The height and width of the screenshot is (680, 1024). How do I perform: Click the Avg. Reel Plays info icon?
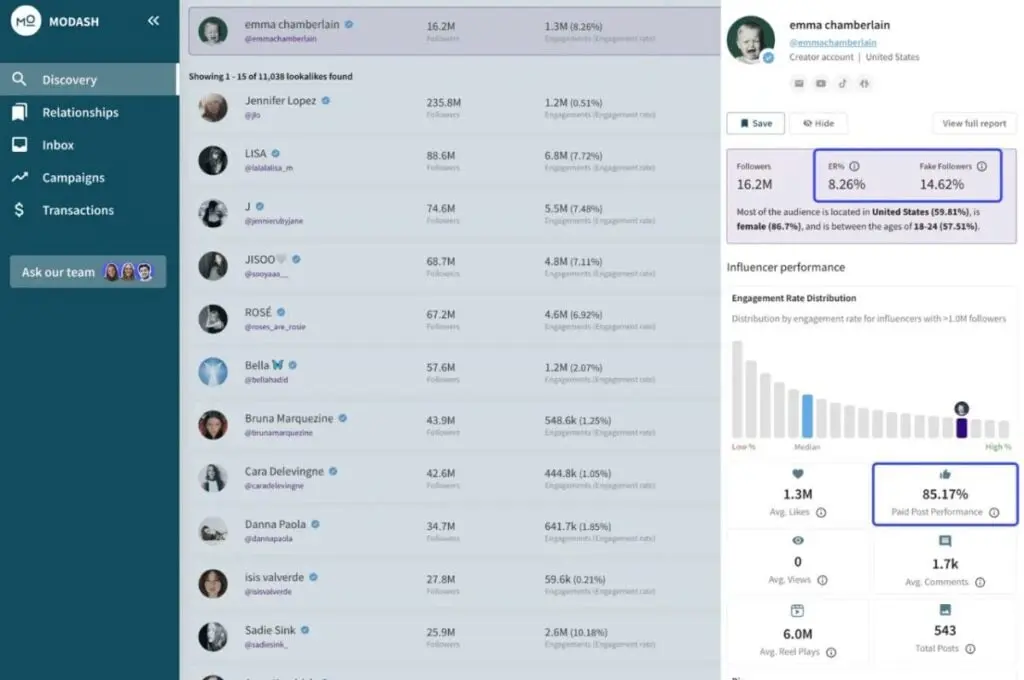831,652
